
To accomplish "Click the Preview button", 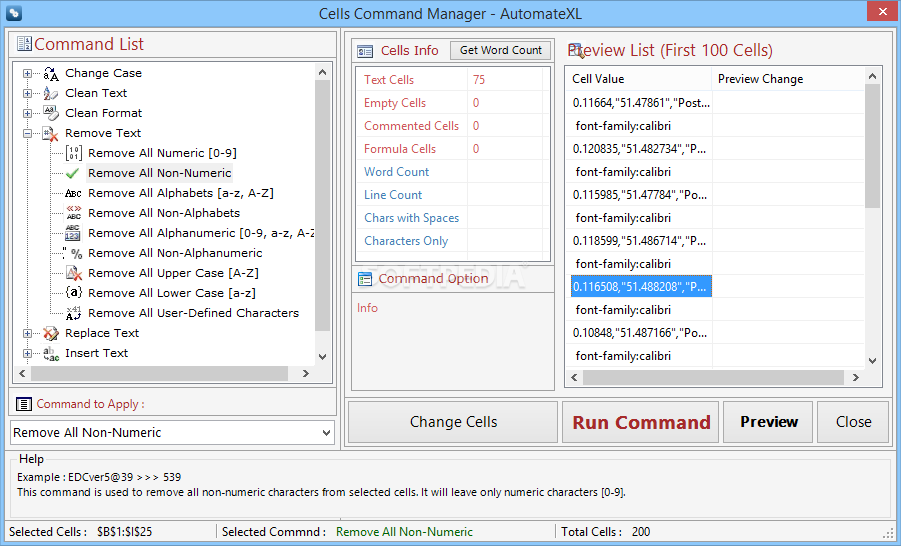I will (x=768, y=422).
